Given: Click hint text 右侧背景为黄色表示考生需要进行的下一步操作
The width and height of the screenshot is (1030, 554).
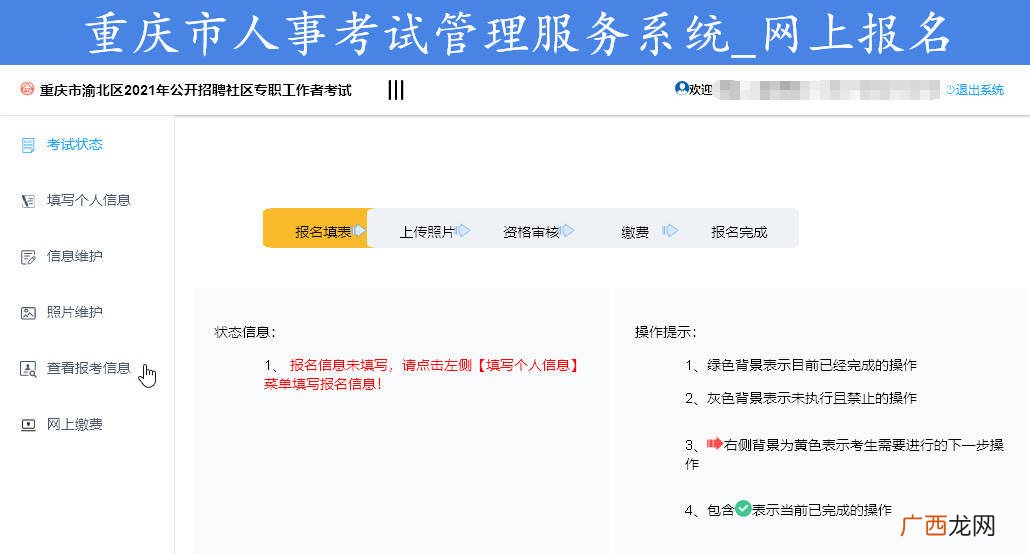Looking at the screenshot, I should (x=845, y=454).
